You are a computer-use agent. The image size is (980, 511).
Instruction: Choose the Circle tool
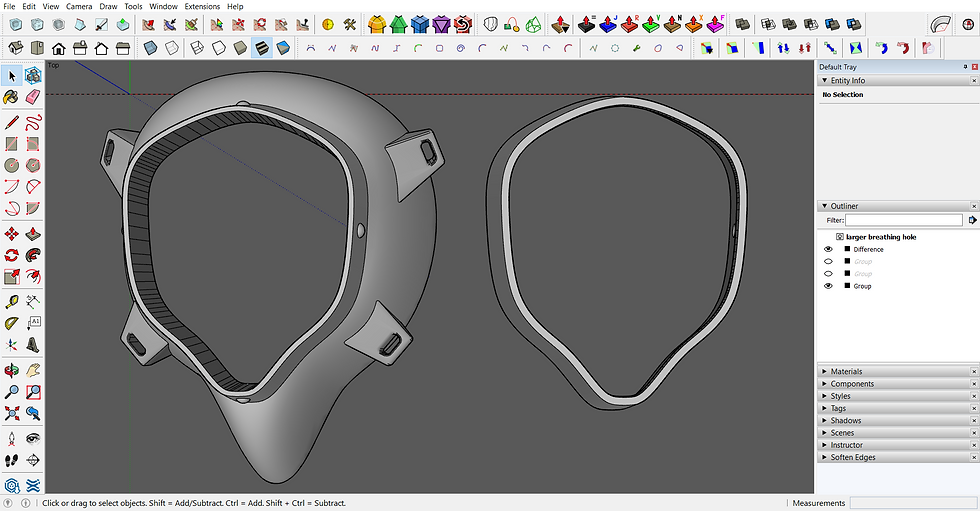point(11,165)
